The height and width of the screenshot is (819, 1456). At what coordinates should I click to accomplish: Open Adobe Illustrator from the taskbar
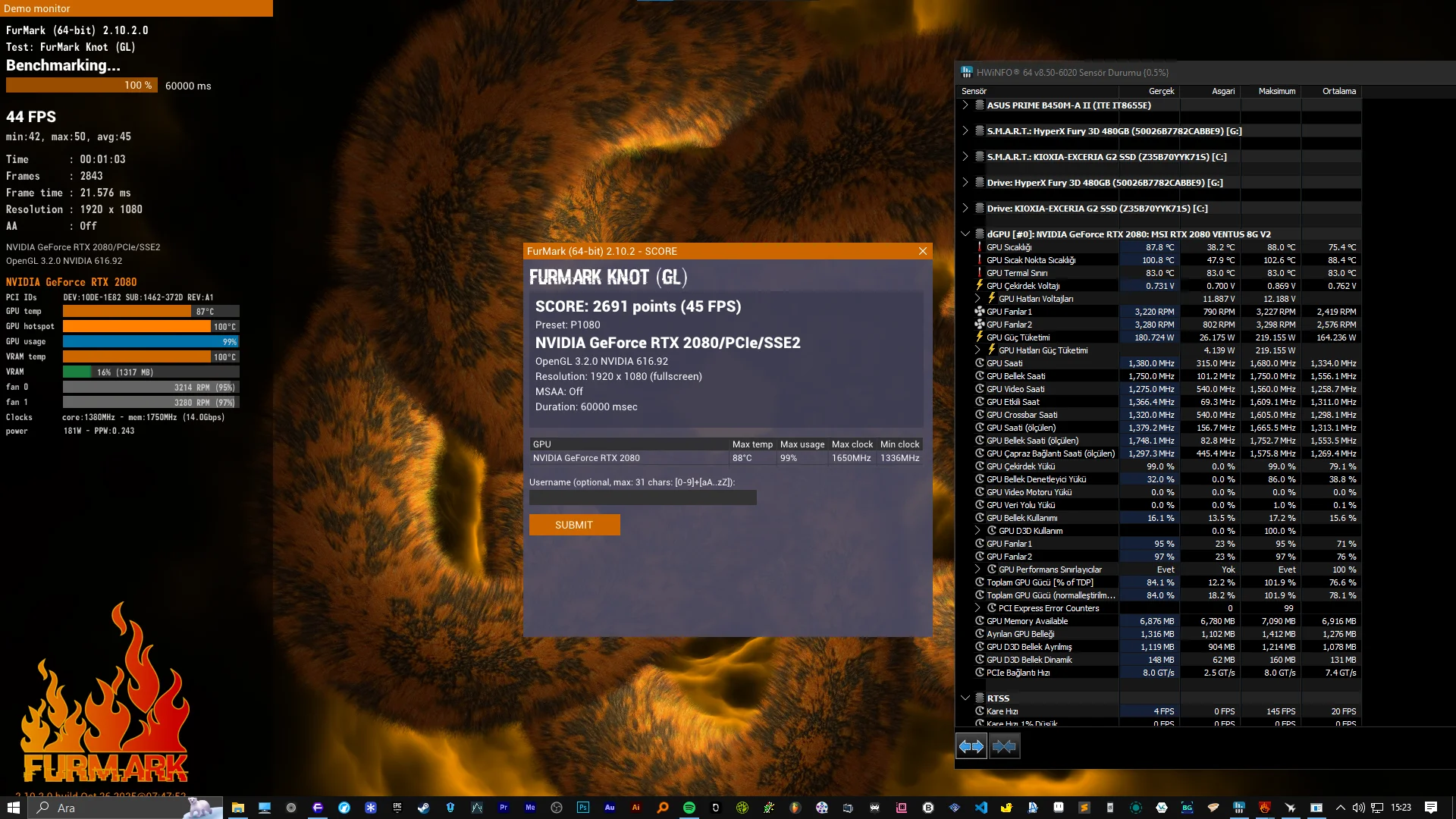click(635, 808)
